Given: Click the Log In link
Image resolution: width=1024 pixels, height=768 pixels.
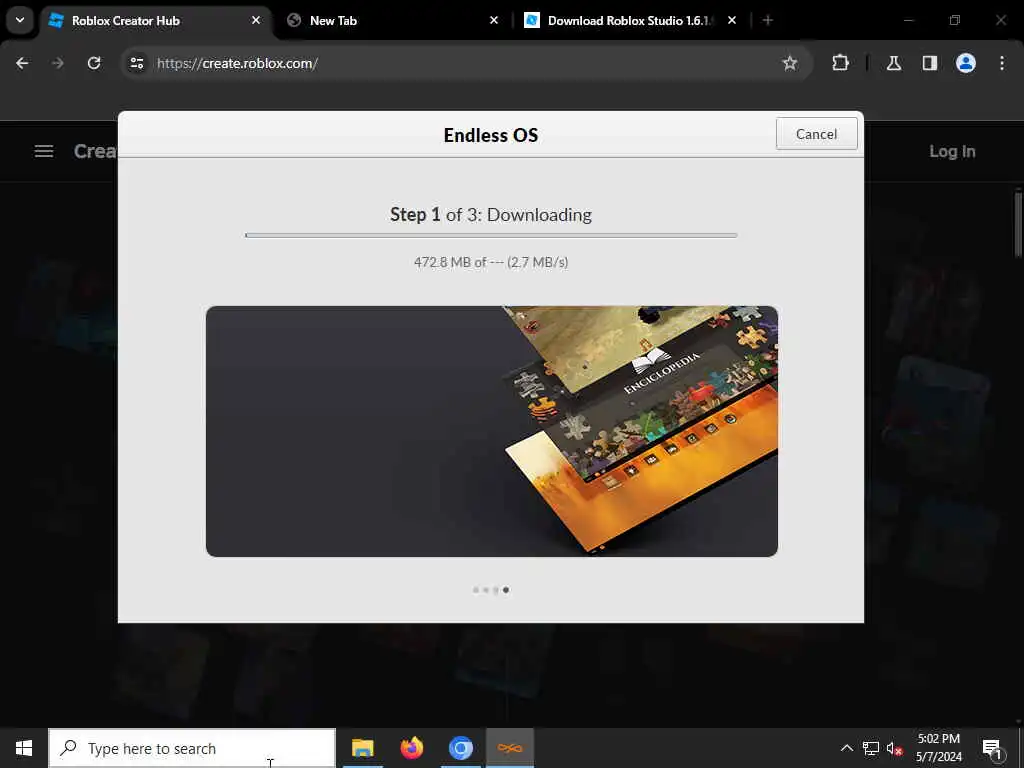Looking at the screenshot, I should tap(952, 152).
